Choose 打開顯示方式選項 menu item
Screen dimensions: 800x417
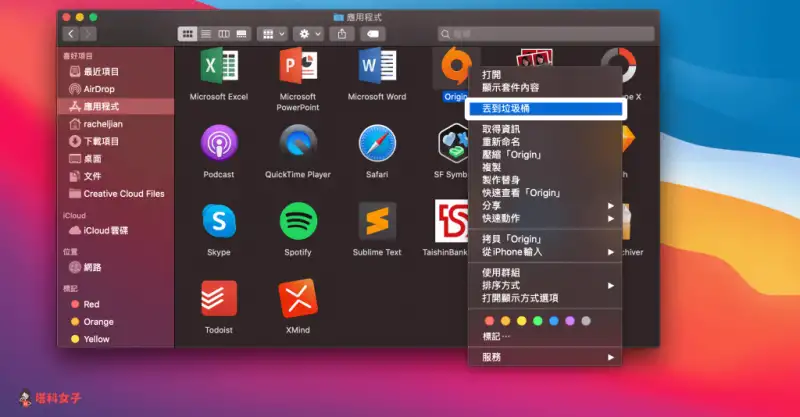pyautogui.click(x=545, y=298)
